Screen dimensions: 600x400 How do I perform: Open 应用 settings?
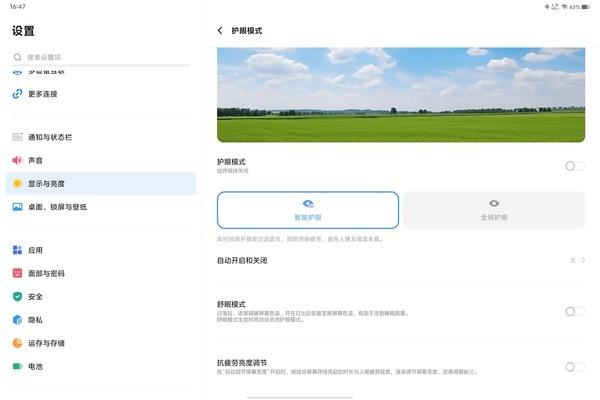point(101,250)
